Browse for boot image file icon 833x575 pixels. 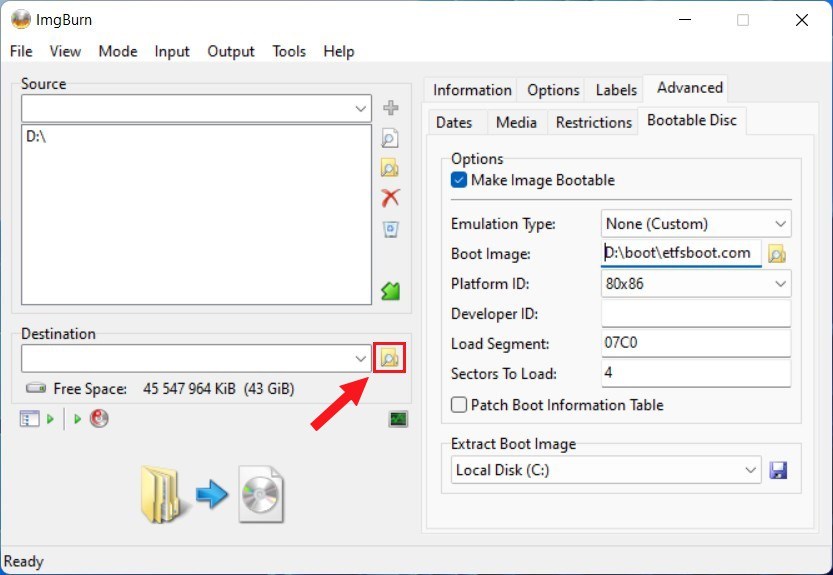pyautogui.click(x=777, y=254)
